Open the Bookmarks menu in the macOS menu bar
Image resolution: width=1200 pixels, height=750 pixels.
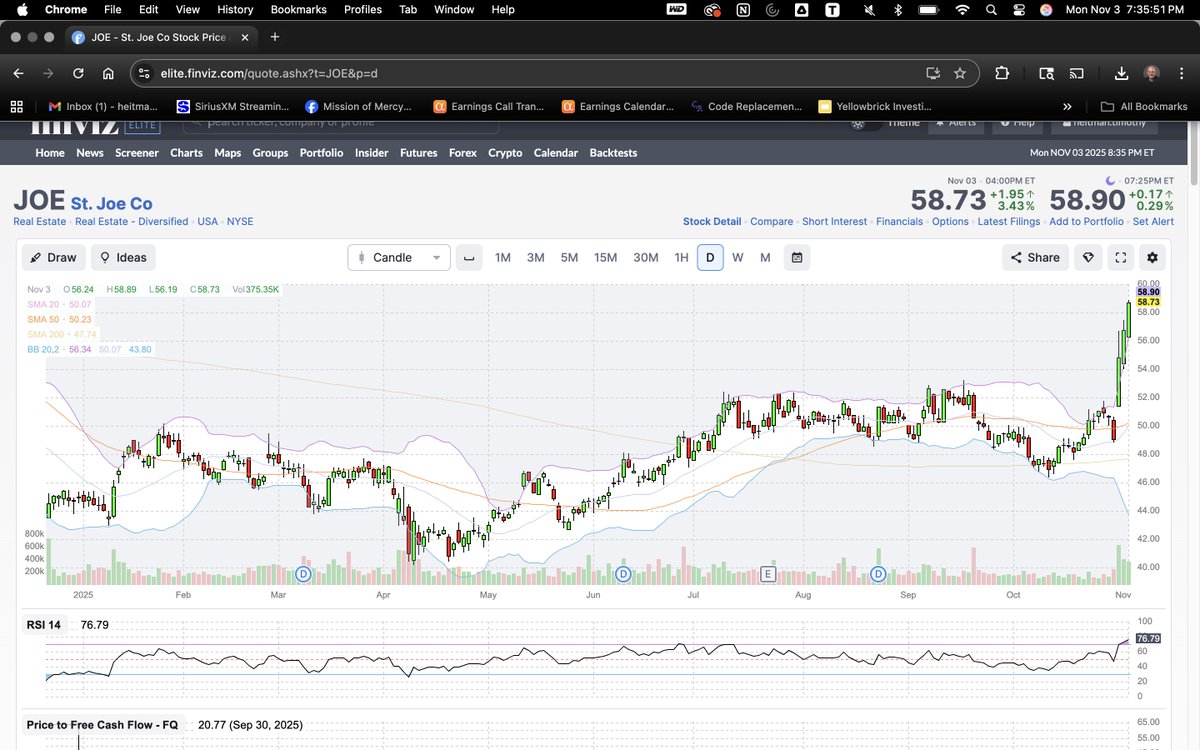click(x=298, y=9)
